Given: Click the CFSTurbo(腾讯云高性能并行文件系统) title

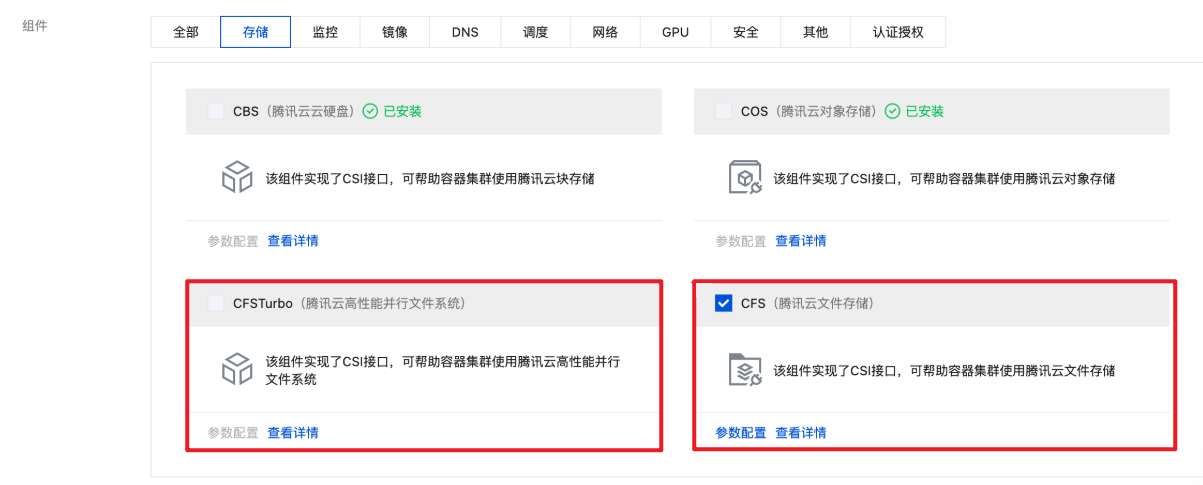Looking at the screenshot, I should point(349,303).
